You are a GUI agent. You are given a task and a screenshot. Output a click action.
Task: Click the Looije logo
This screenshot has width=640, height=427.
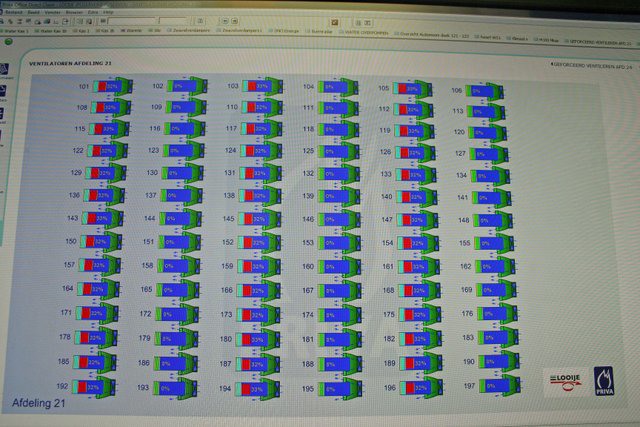pyautogui.click(x=564, y=380)
